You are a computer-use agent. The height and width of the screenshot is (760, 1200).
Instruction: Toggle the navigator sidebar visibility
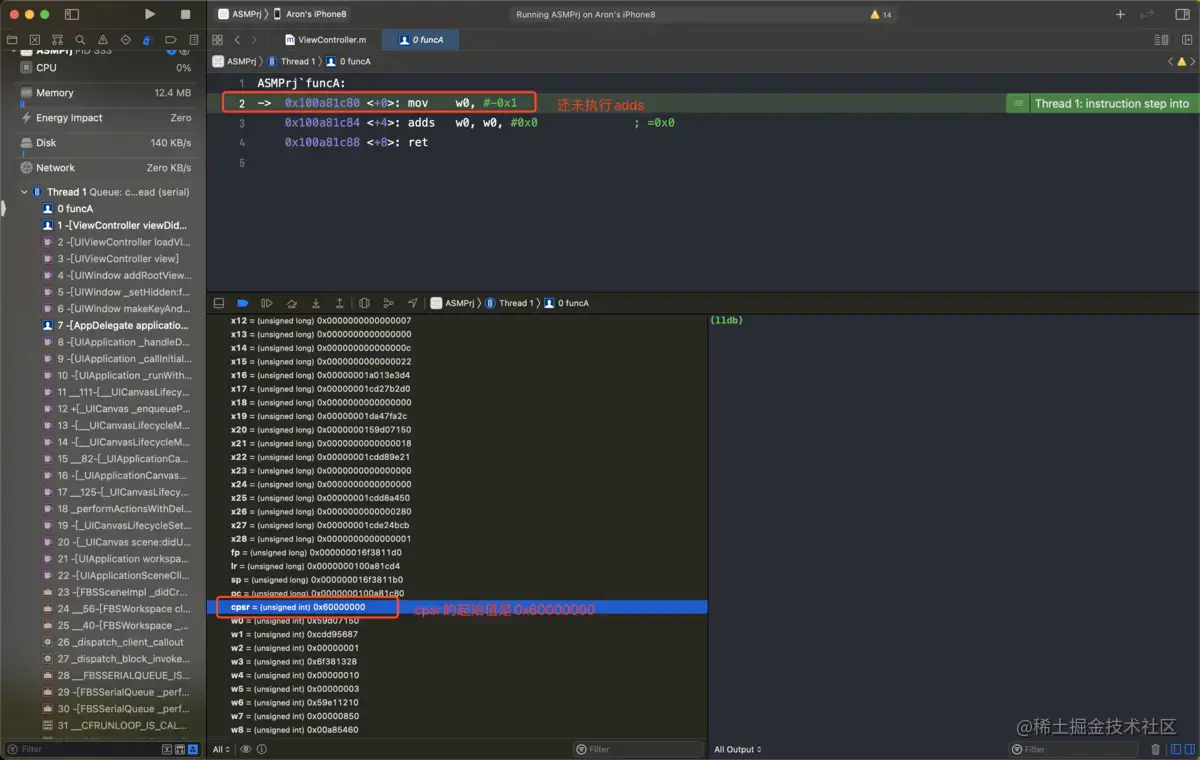(x=72, y=14)
